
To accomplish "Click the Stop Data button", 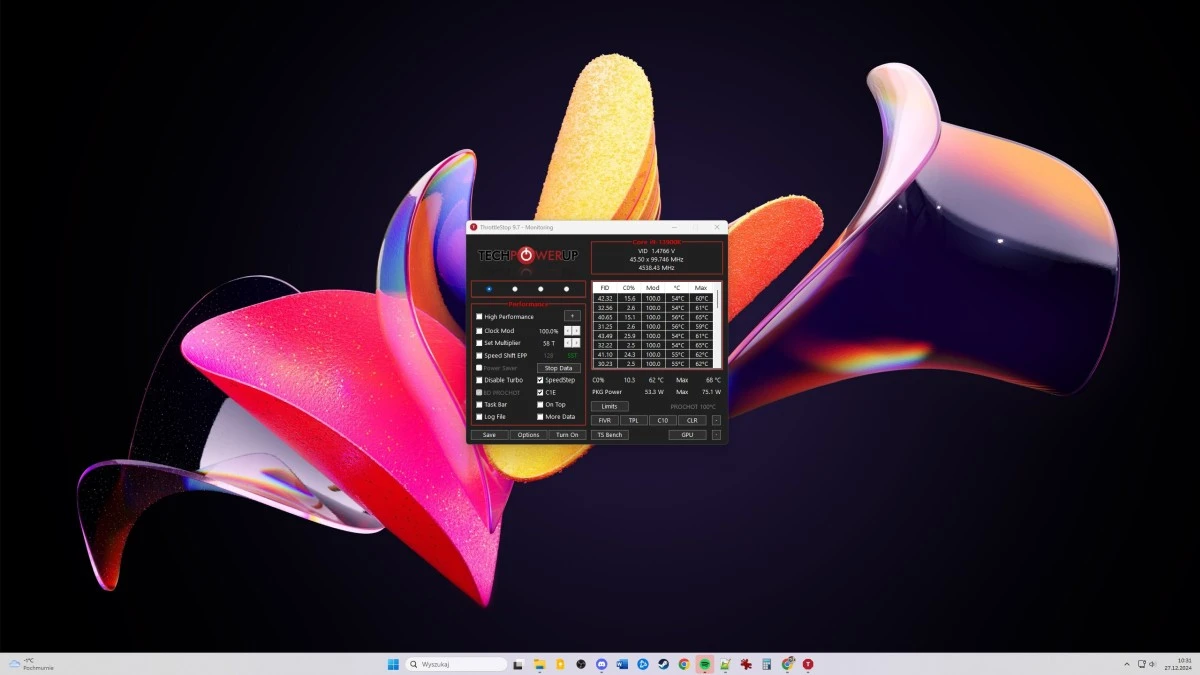I will pyautogui.click(x=558, y=368).
